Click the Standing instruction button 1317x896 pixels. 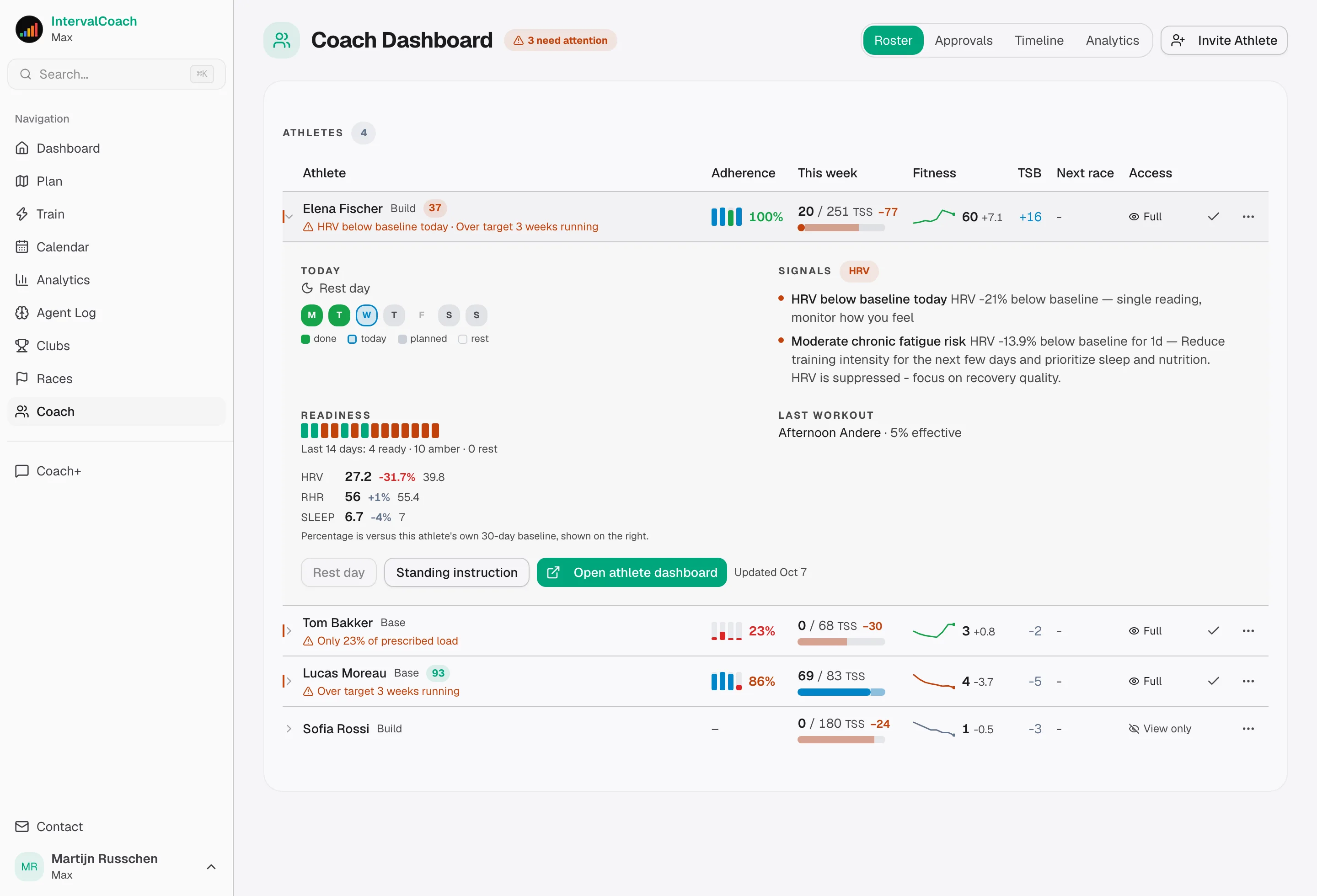[457, 572]
